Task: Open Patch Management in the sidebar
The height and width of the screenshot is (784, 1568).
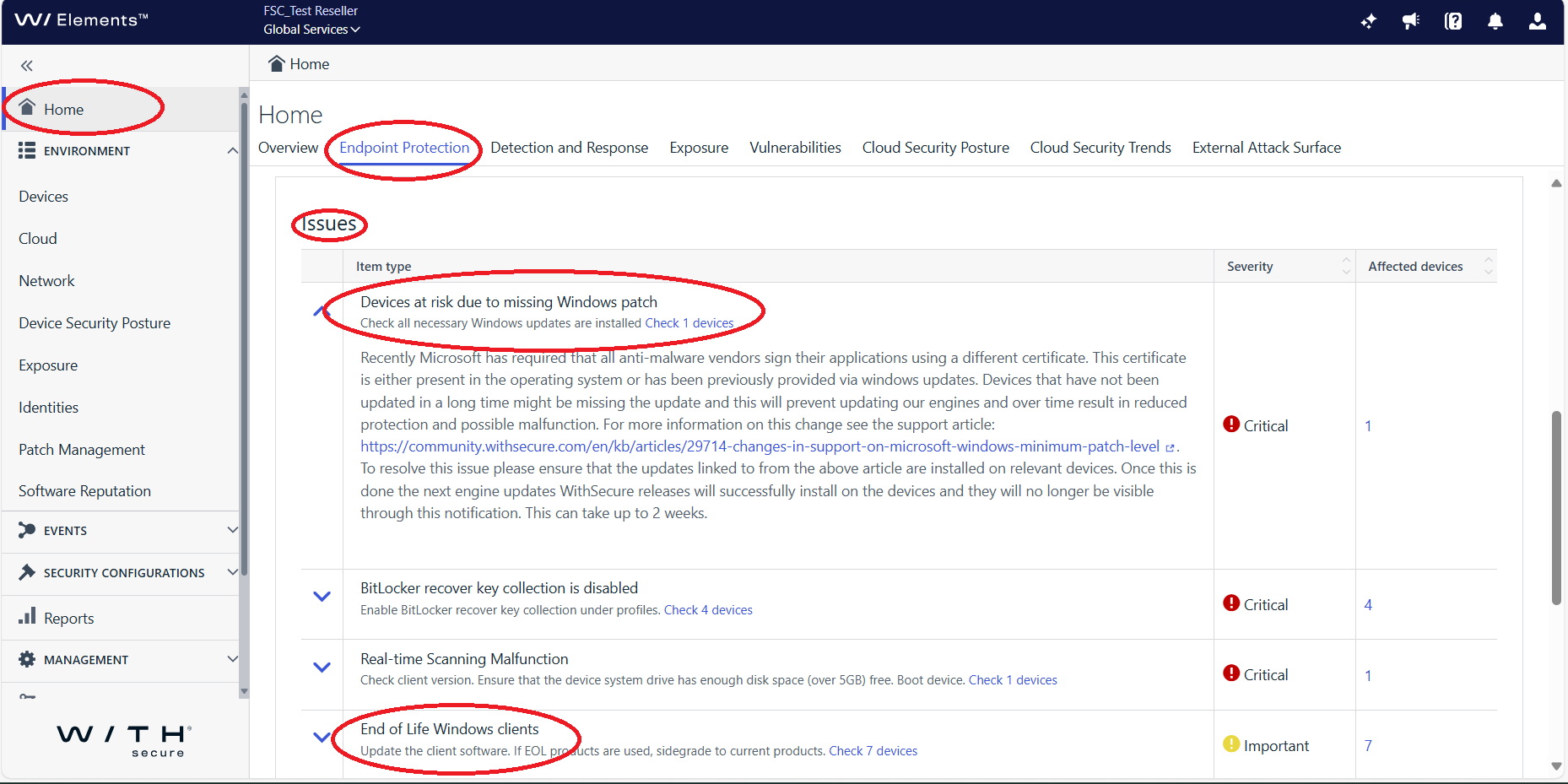Action: tap(82, 450)
